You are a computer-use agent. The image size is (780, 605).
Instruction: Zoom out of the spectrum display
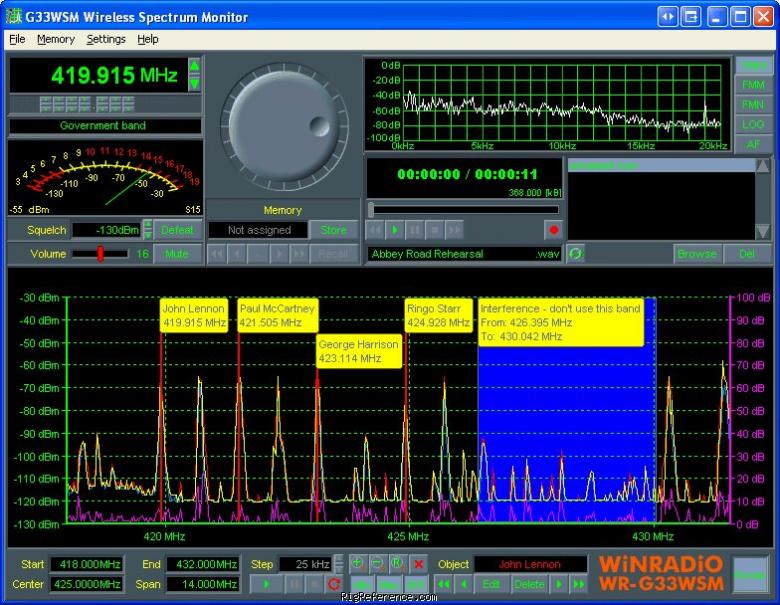point(377,564)
